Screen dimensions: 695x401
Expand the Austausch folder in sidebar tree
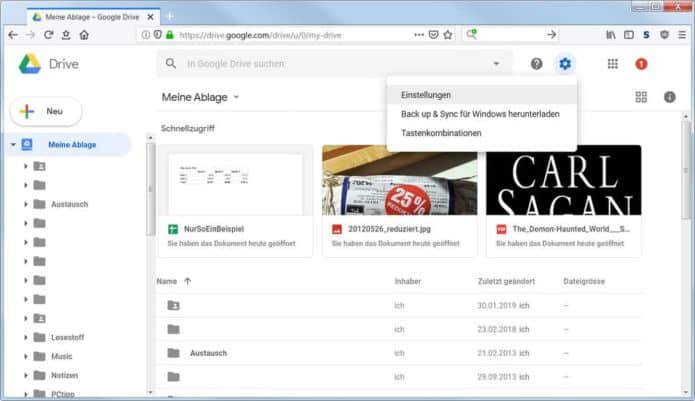coord(25,204)
